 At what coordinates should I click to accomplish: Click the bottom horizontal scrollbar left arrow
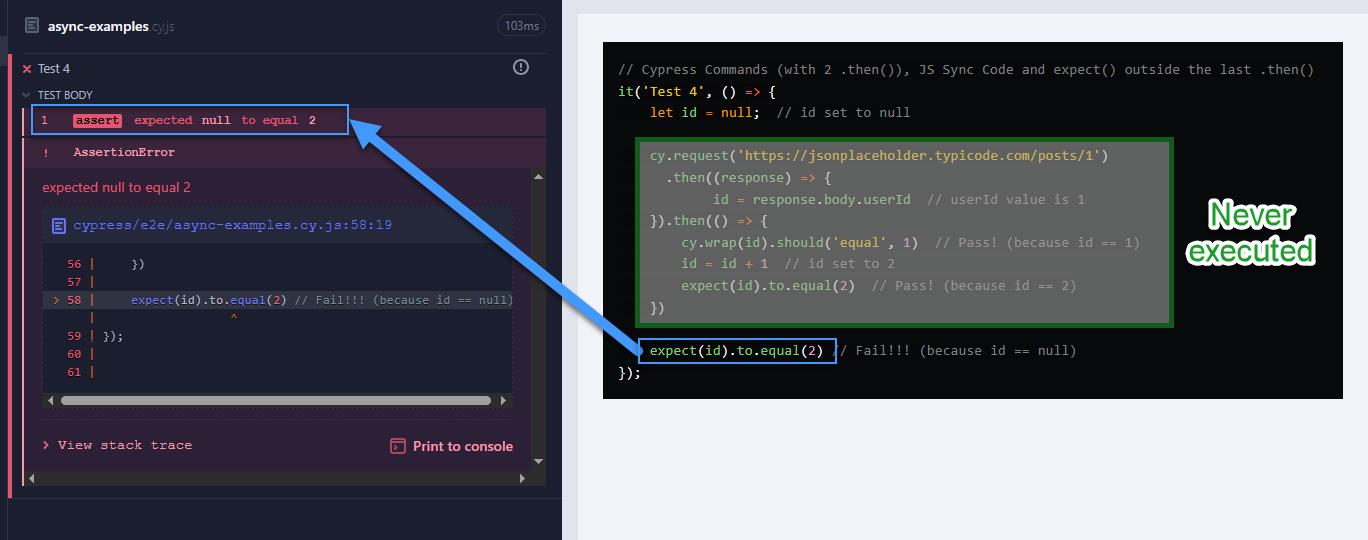click(x=31, y=478)
